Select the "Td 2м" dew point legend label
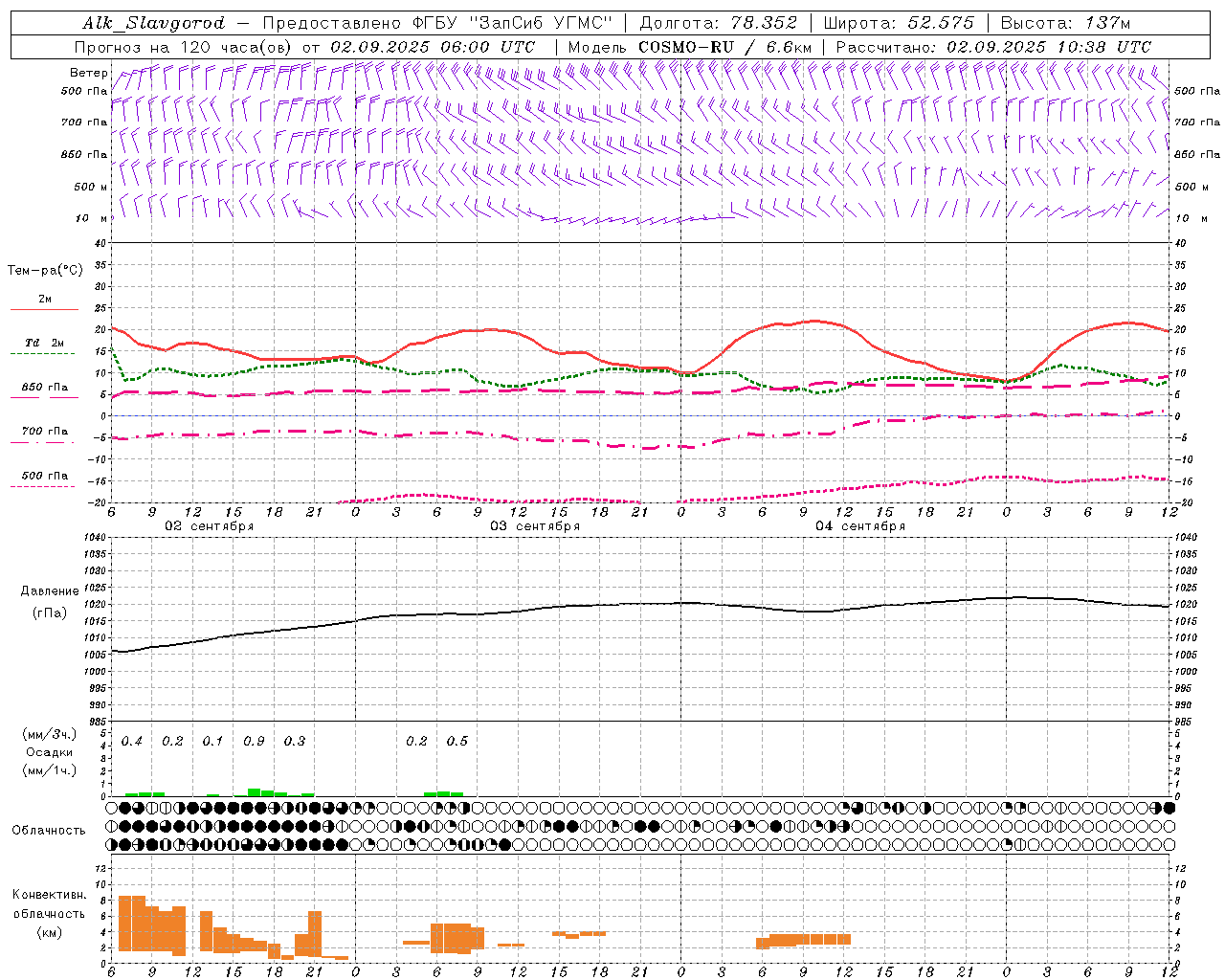 pos(44,343)
